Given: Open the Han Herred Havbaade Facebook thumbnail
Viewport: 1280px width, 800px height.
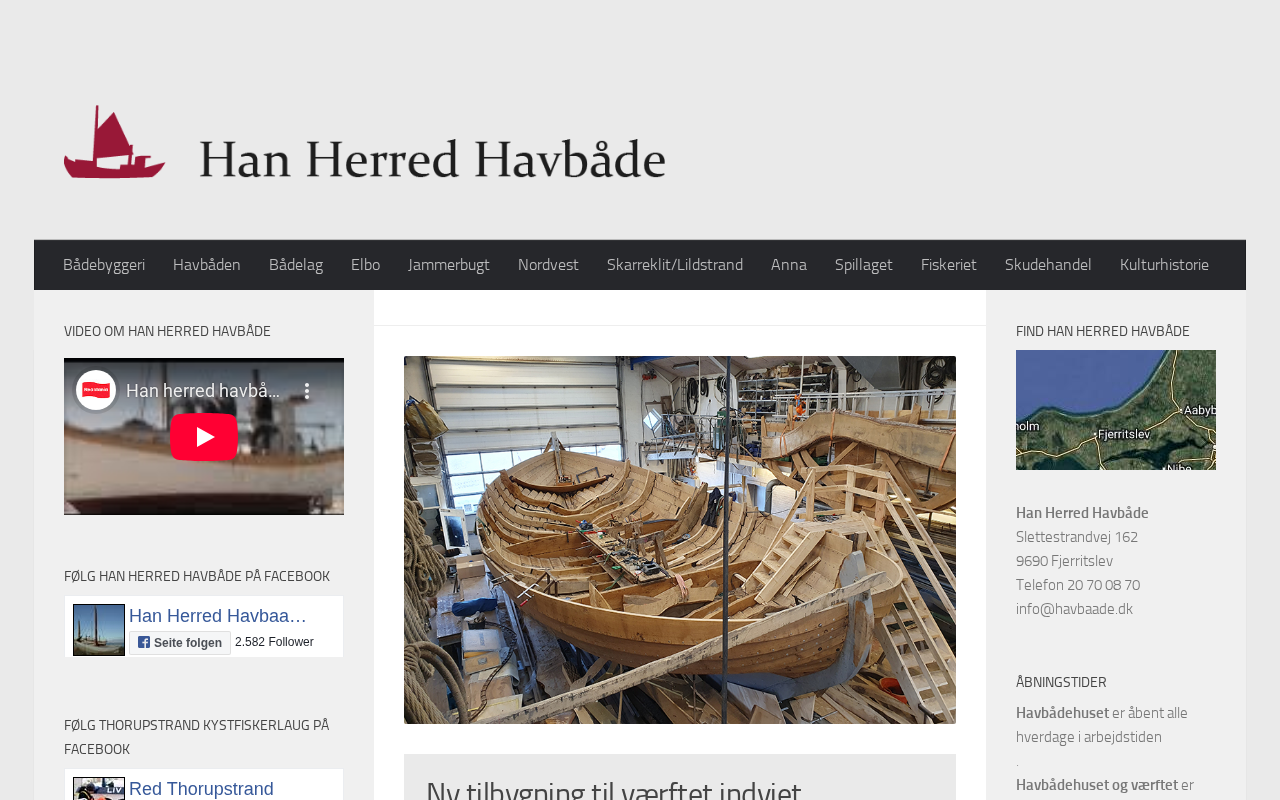Looking at the screenshot, I should 99,630.
